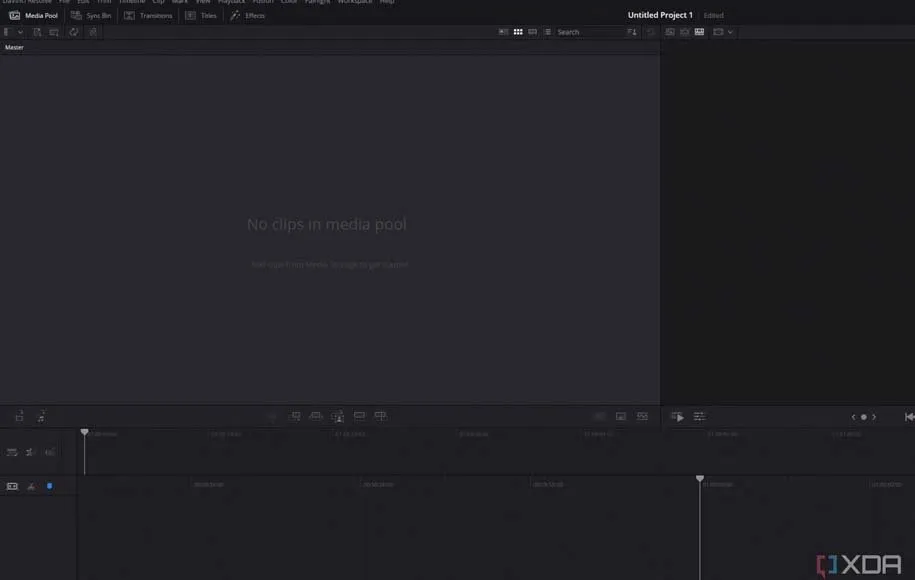Click the playhead on the lower timeline
Viewport: 915px width, 580px height.
tap(700, 479)
